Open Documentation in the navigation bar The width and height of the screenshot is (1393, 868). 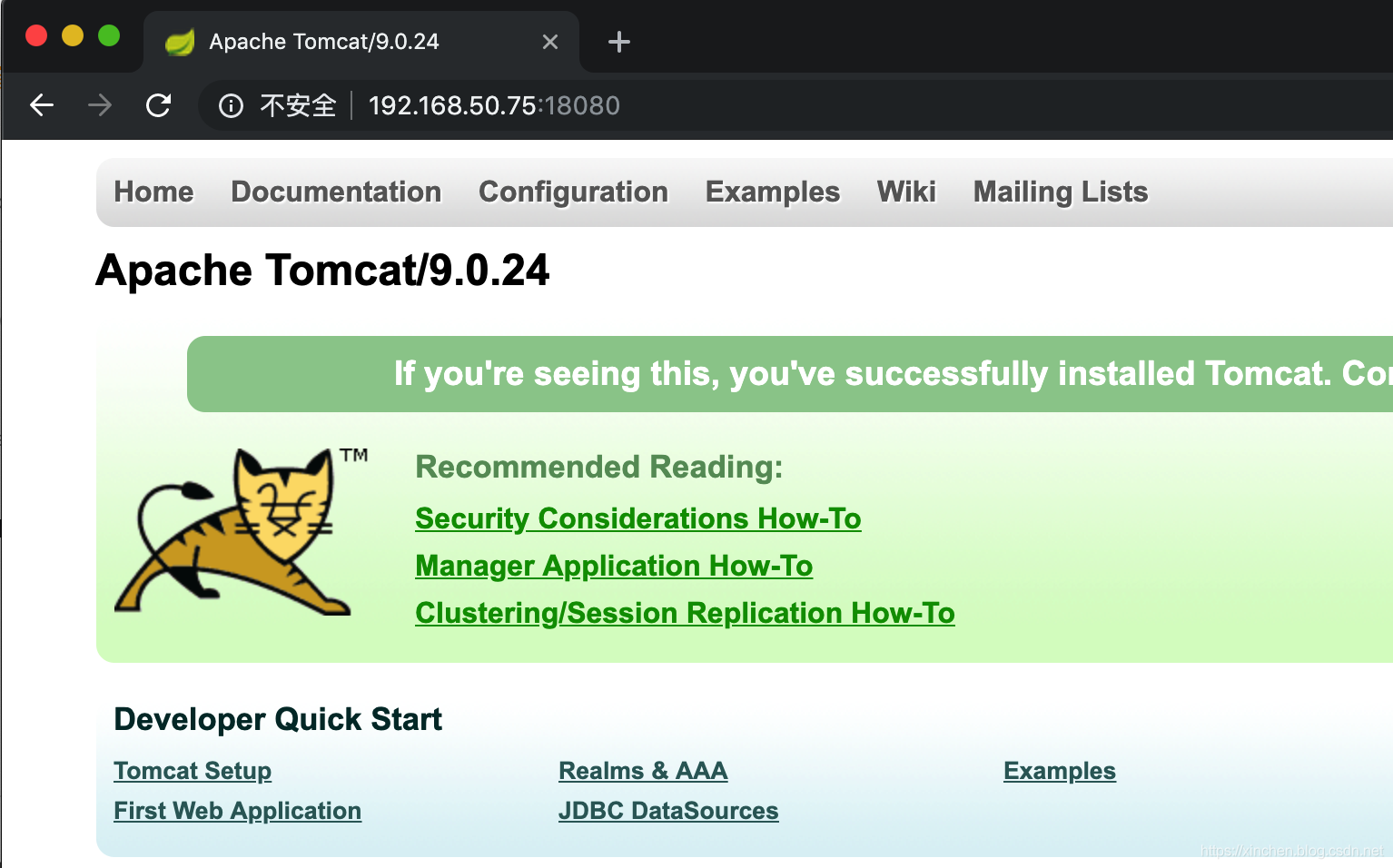coord(336,192)
